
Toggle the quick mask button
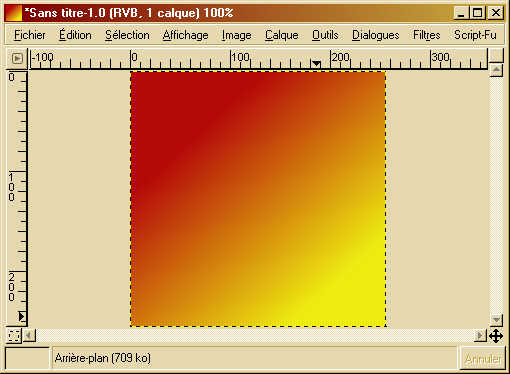(14, 335)
